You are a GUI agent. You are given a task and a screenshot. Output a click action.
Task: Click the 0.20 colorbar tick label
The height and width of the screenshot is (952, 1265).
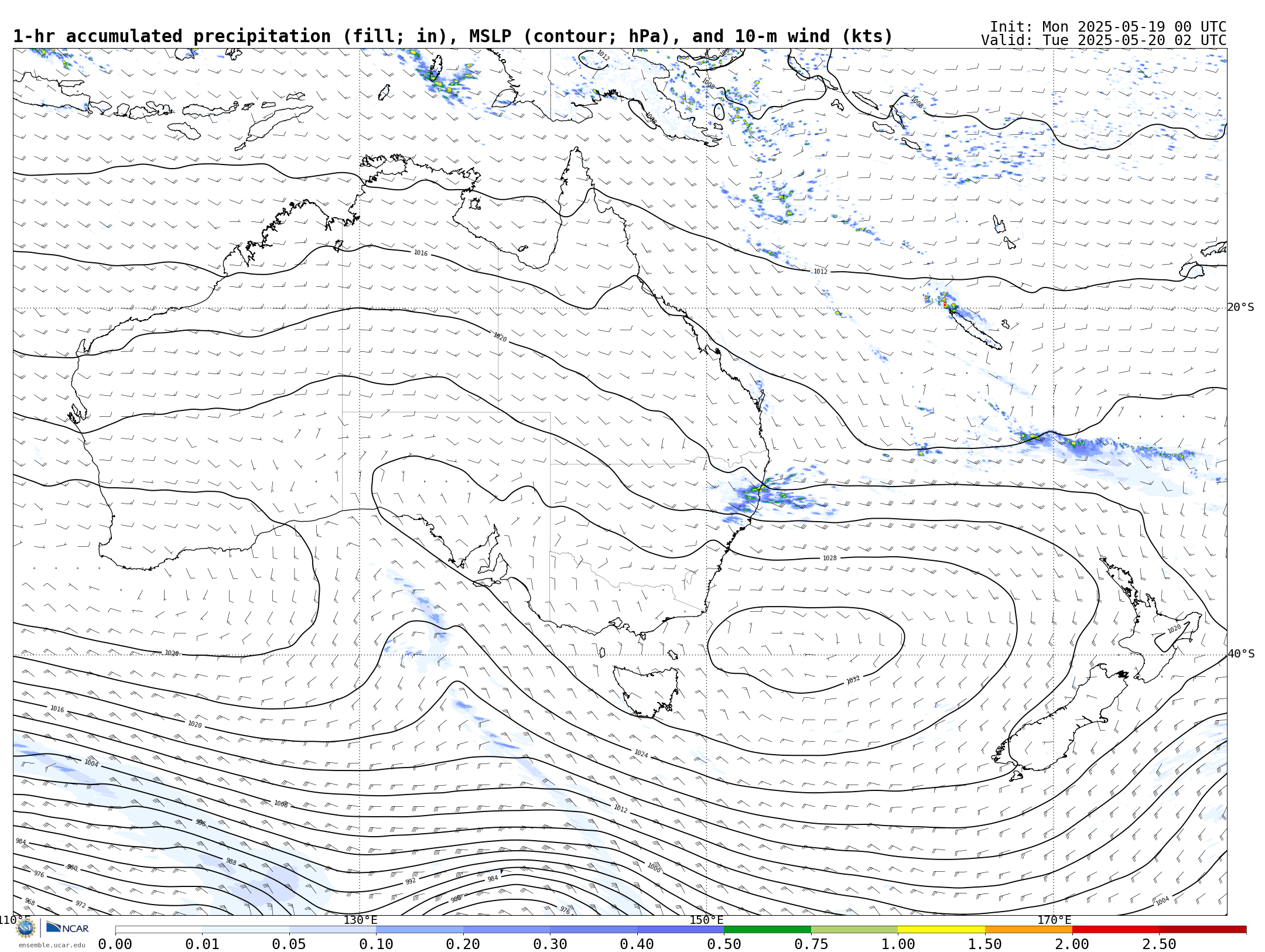463,944
